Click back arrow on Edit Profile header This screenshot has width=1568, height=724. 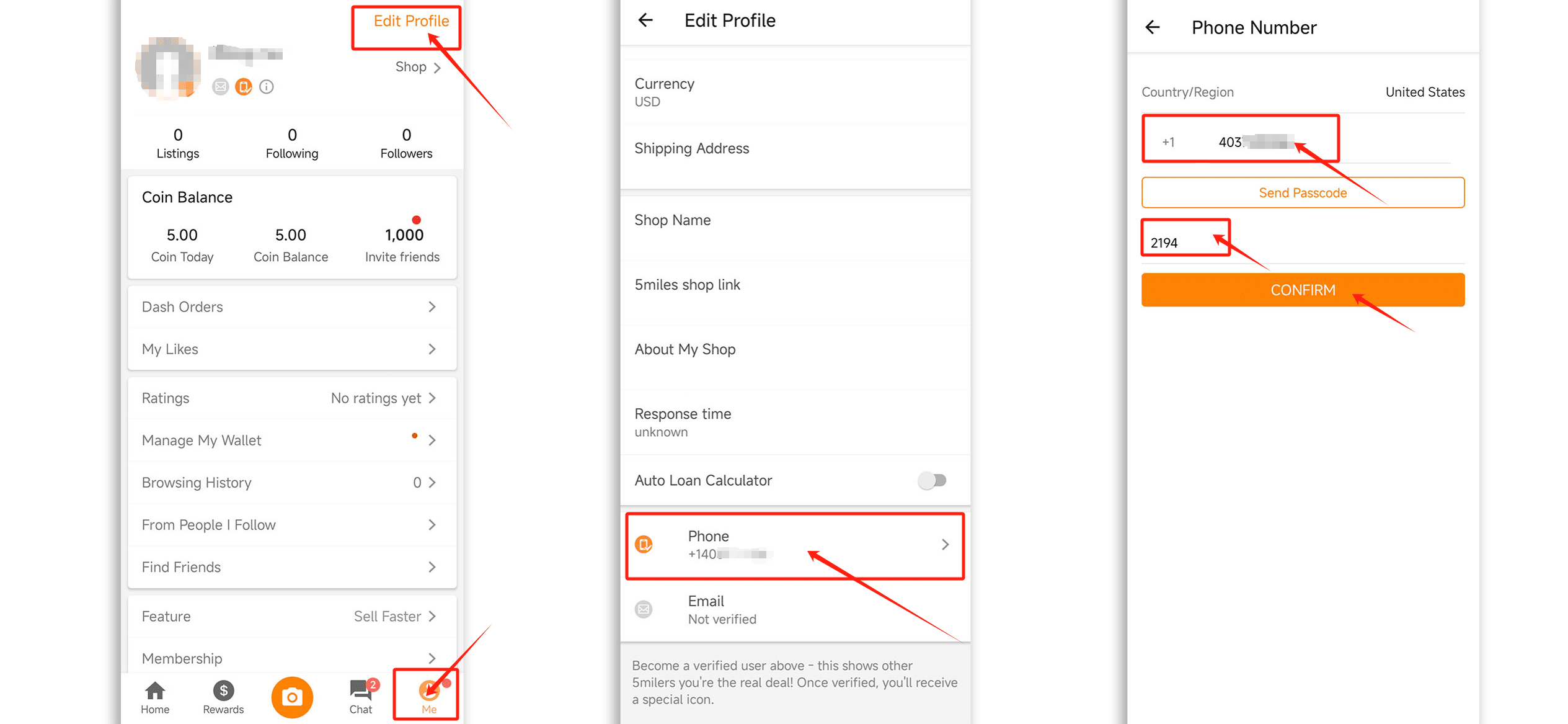tap(645, 20)
